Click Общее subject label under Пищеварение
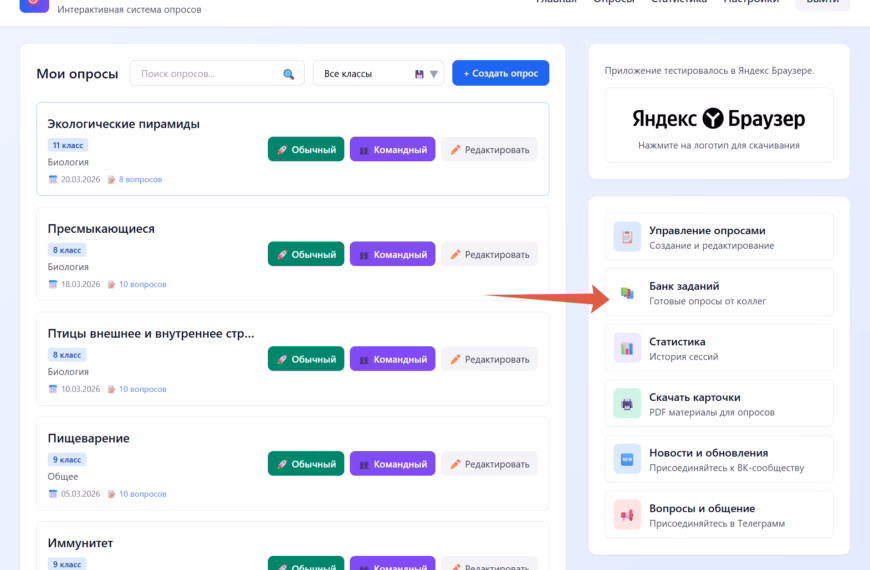 point(63,477)
